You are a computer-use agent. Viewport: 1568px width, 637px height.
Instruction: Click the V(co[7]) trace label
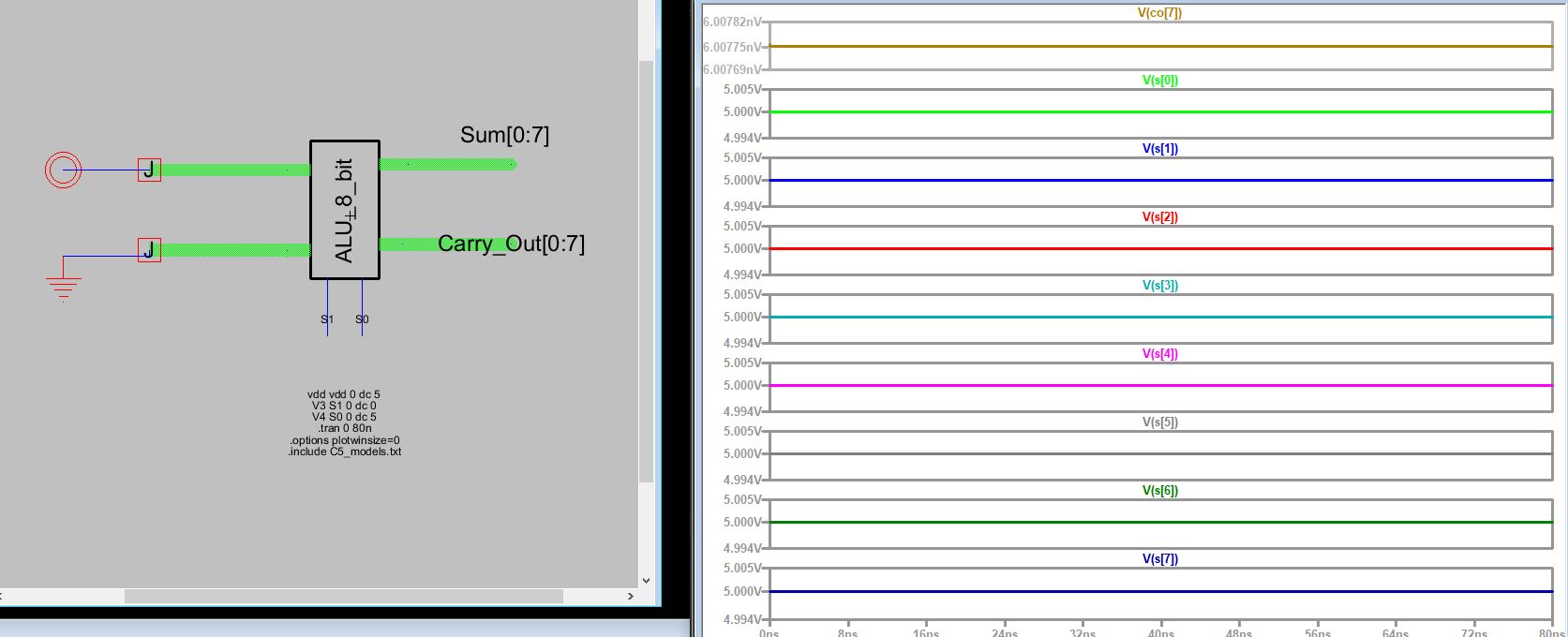point(1159,13)
